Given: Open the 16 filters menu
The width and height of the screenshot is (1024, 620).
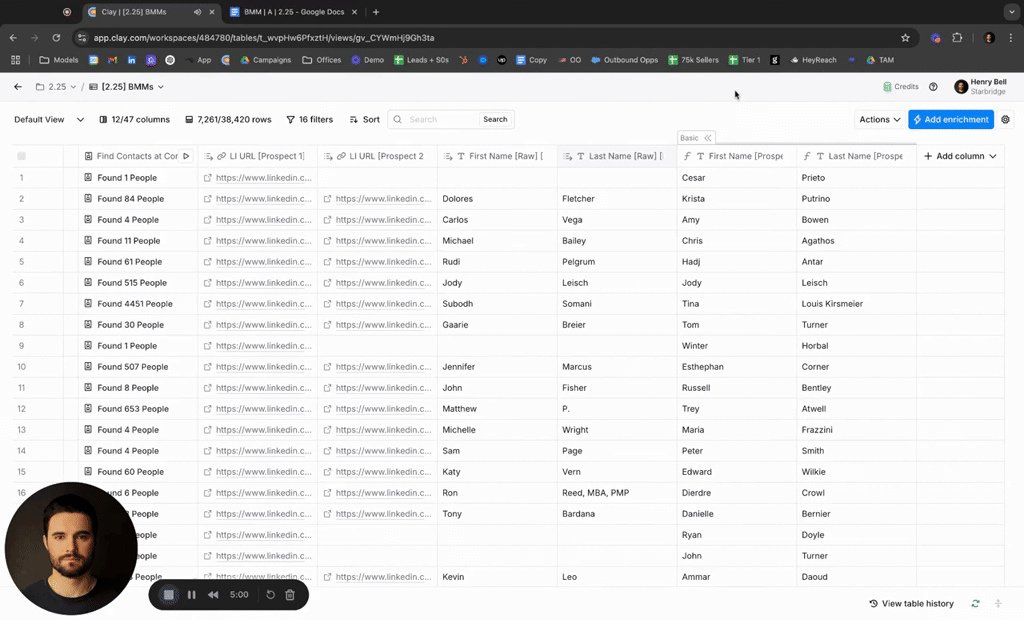Looking at the screenshot, I should click(x=310, y=119).
